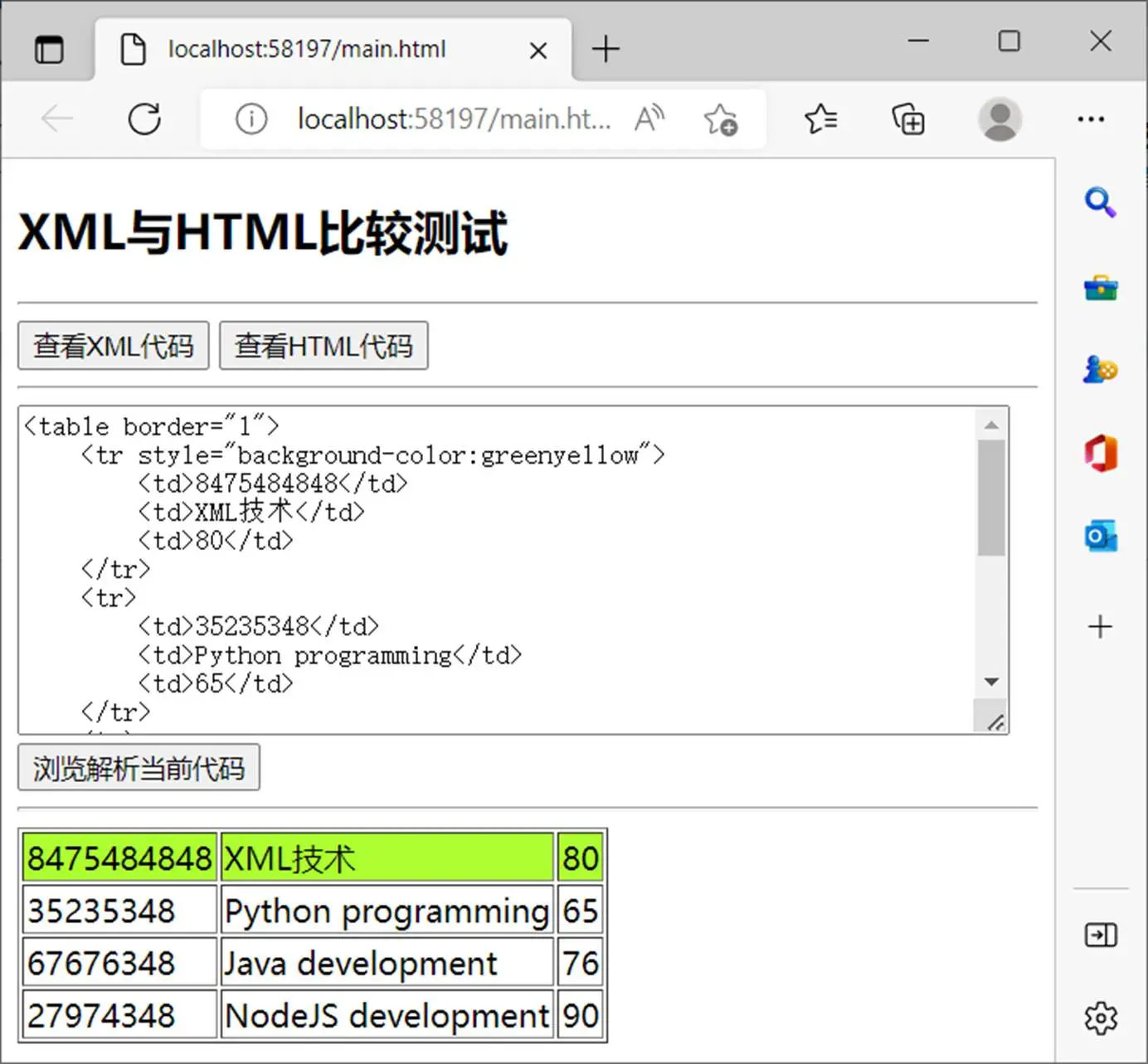Click the greenyellow tr style code line
The image size is (1148, 1064).
pyautogui.click(x=372, y=454)
